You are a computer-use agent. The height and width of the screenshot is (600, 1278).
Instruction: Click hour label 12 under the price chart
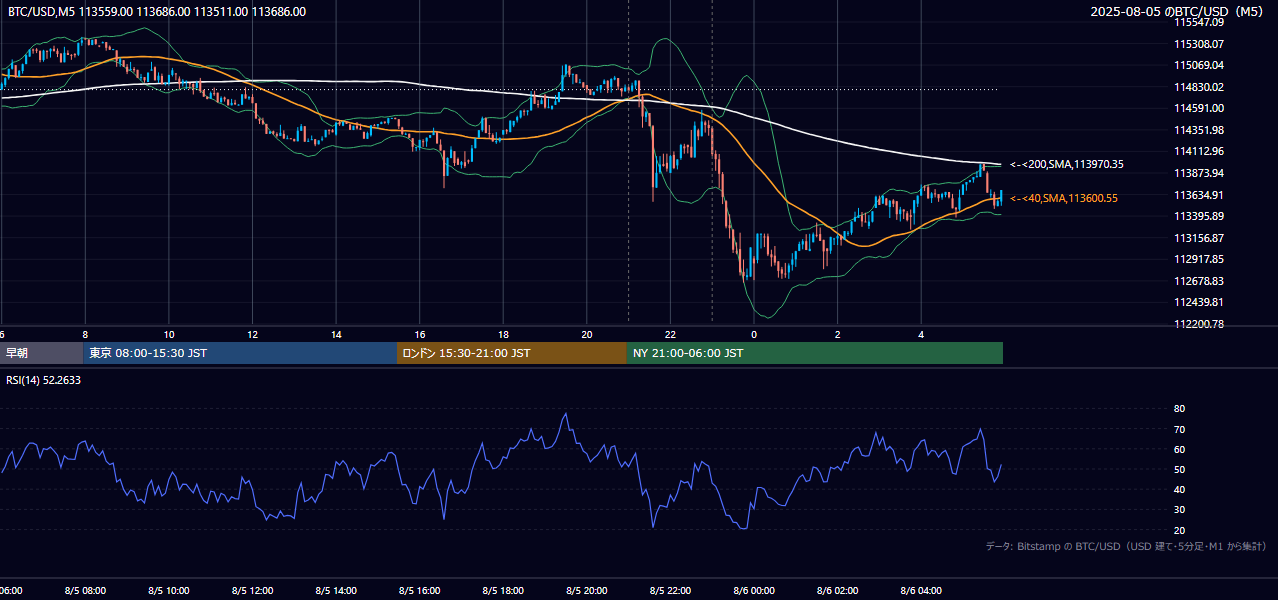click(252, 334)
